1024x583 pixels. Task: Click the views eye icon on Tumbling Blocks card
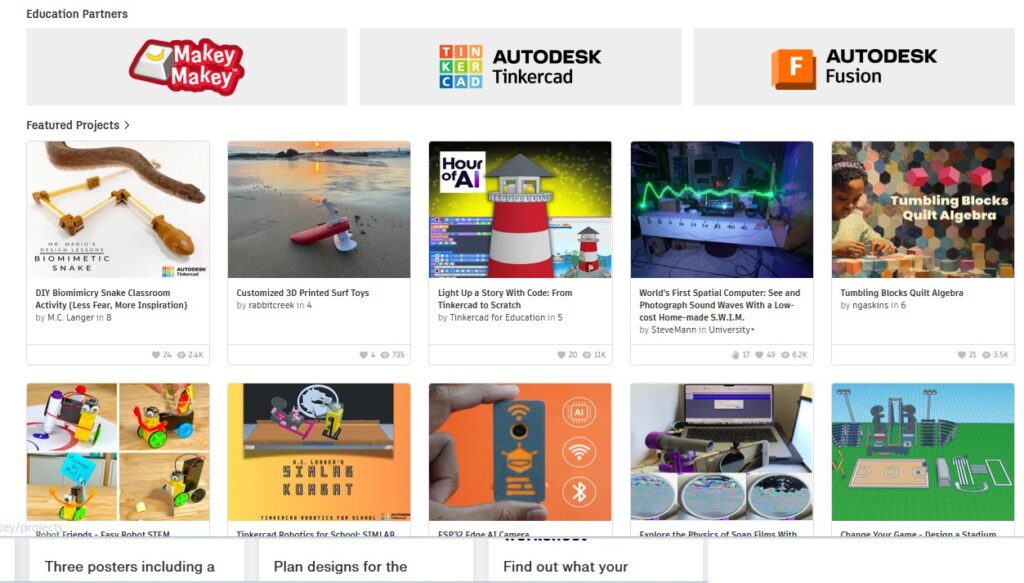click(986, 355)
